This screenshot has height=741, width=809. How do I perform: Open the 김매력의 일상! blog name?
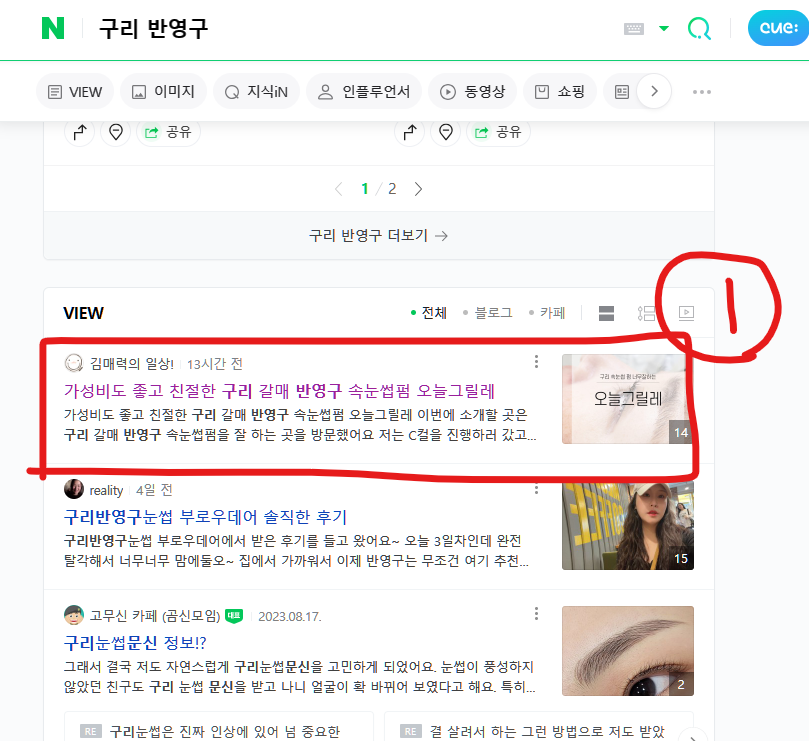[132, 364]
